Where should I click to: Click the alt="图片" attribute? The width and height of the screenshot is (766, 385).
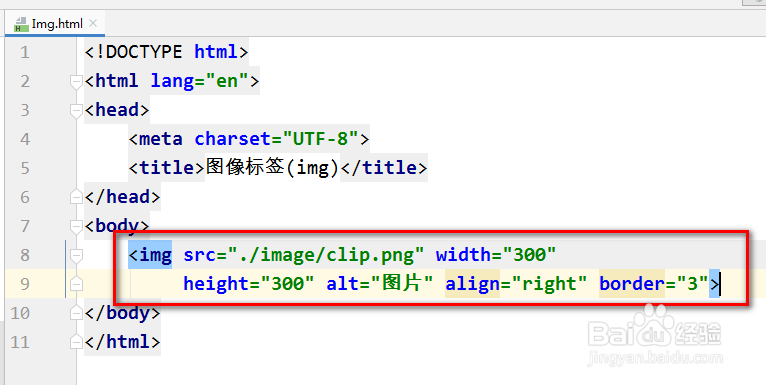[x=380, y=283]
